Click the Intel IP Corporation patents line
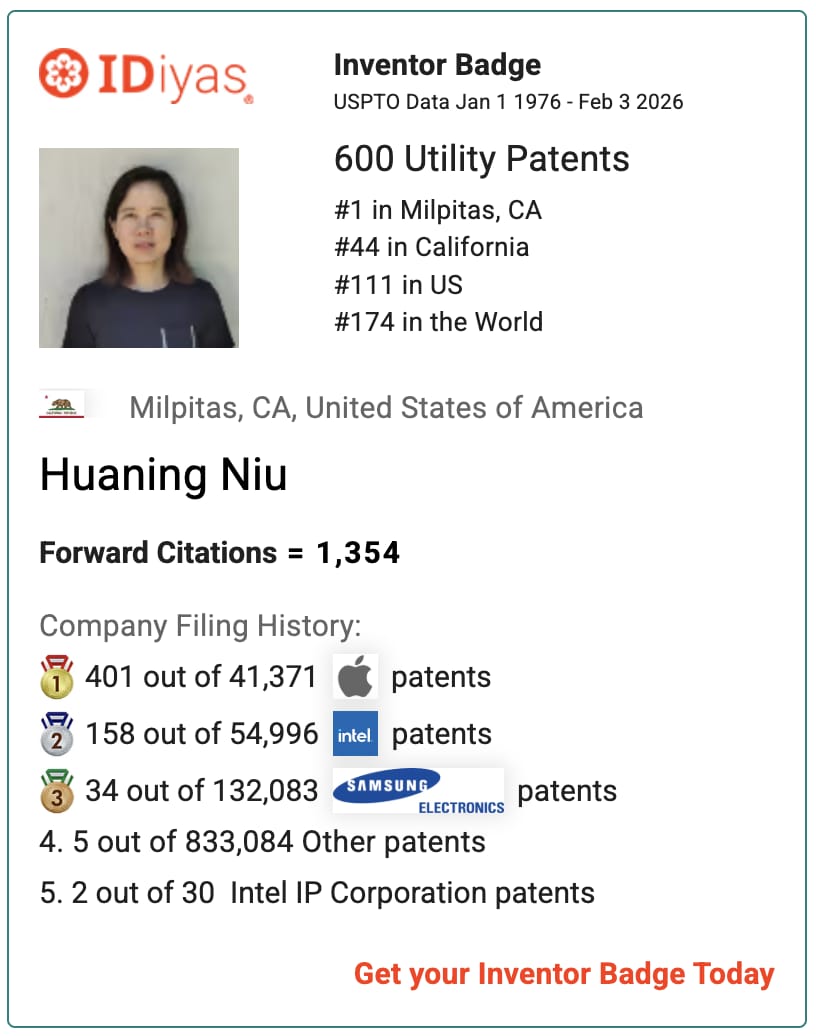 317,893
